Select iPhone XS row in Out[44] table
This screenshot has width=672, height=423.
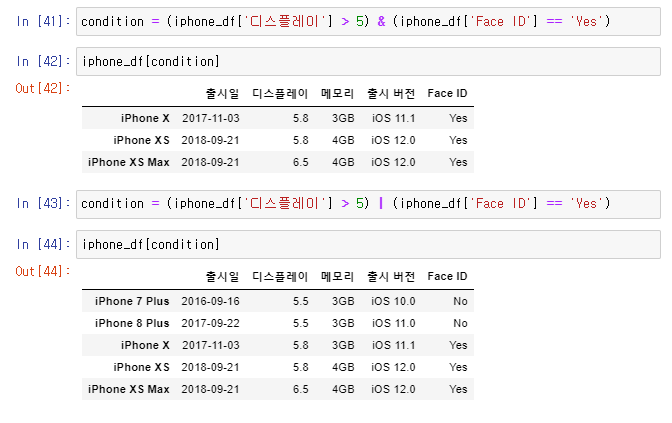coord(278,367)
